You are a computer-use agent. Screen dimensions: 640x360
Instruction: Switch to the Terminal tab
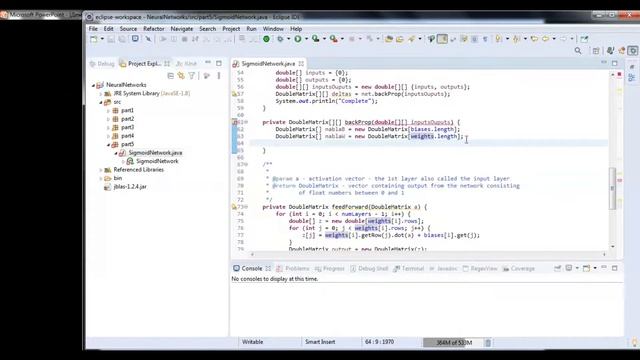pyautogui.click(x=409, y=269)
